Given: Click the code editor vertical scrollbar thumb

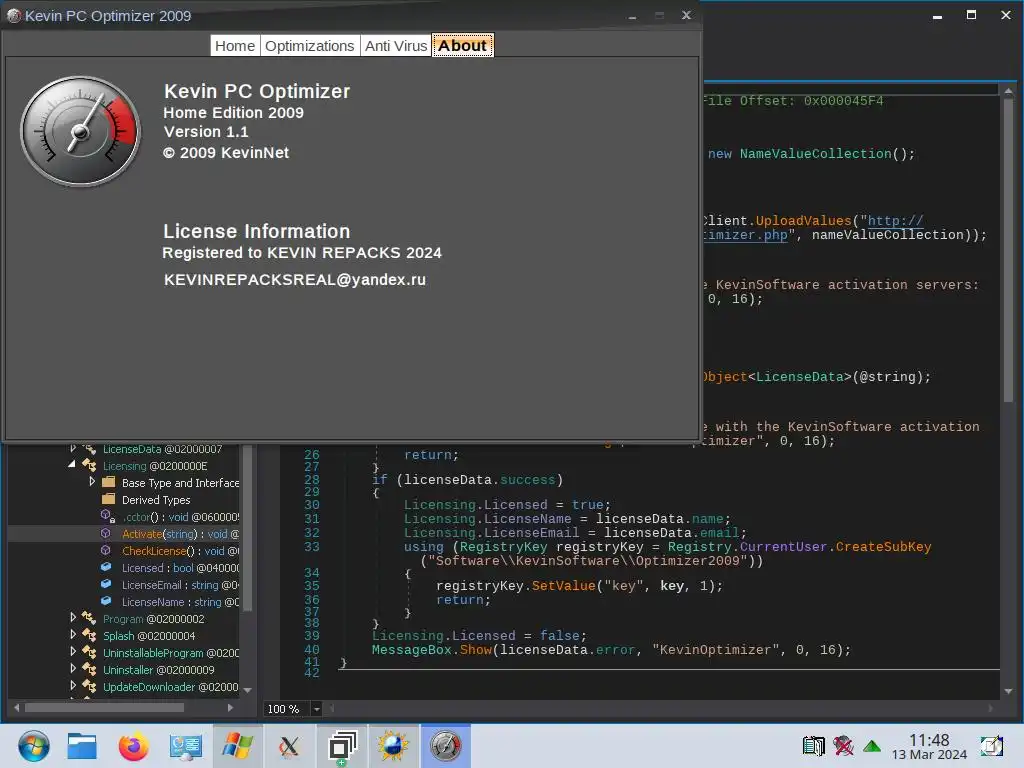Looking at the screenshot, I should (x=1008, y=249).
